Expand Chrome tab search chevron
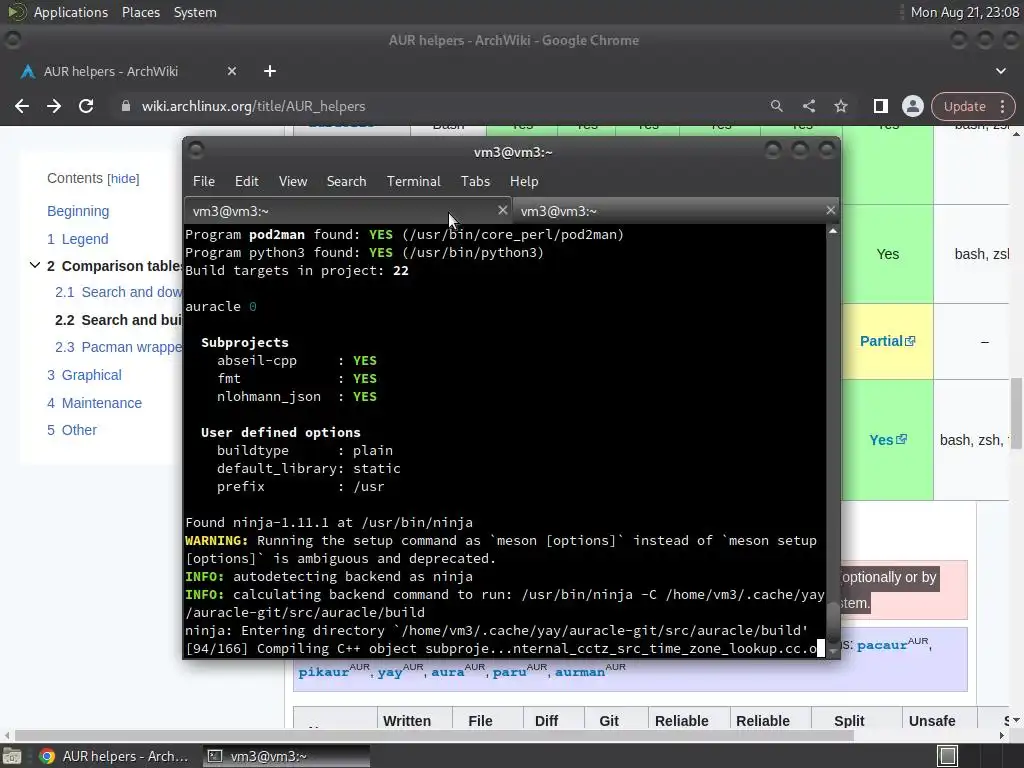The width and height of the screenshot is (1024, 768). (x=1000, y=71)
